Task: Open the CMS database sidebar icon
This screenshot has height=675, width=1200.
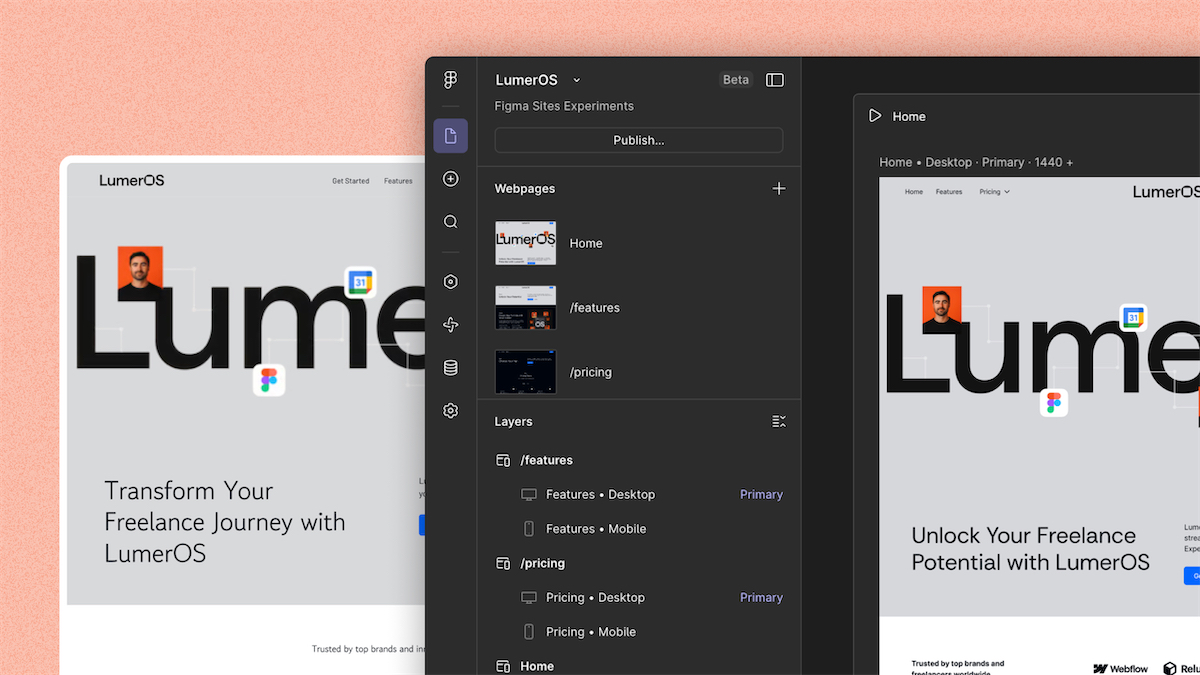Action: coord(451,368)
